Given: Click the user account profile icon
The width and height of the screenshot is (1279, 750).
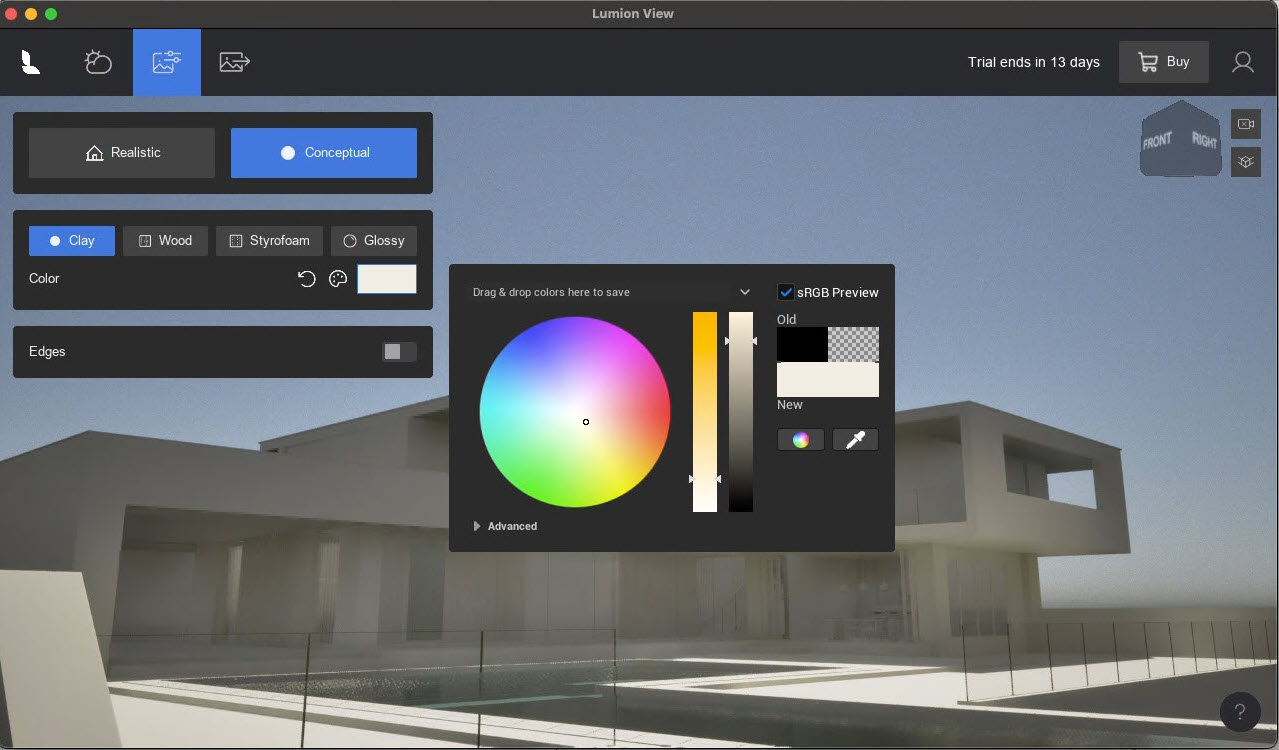Looking at the screenshot, I should [1242, 62].
